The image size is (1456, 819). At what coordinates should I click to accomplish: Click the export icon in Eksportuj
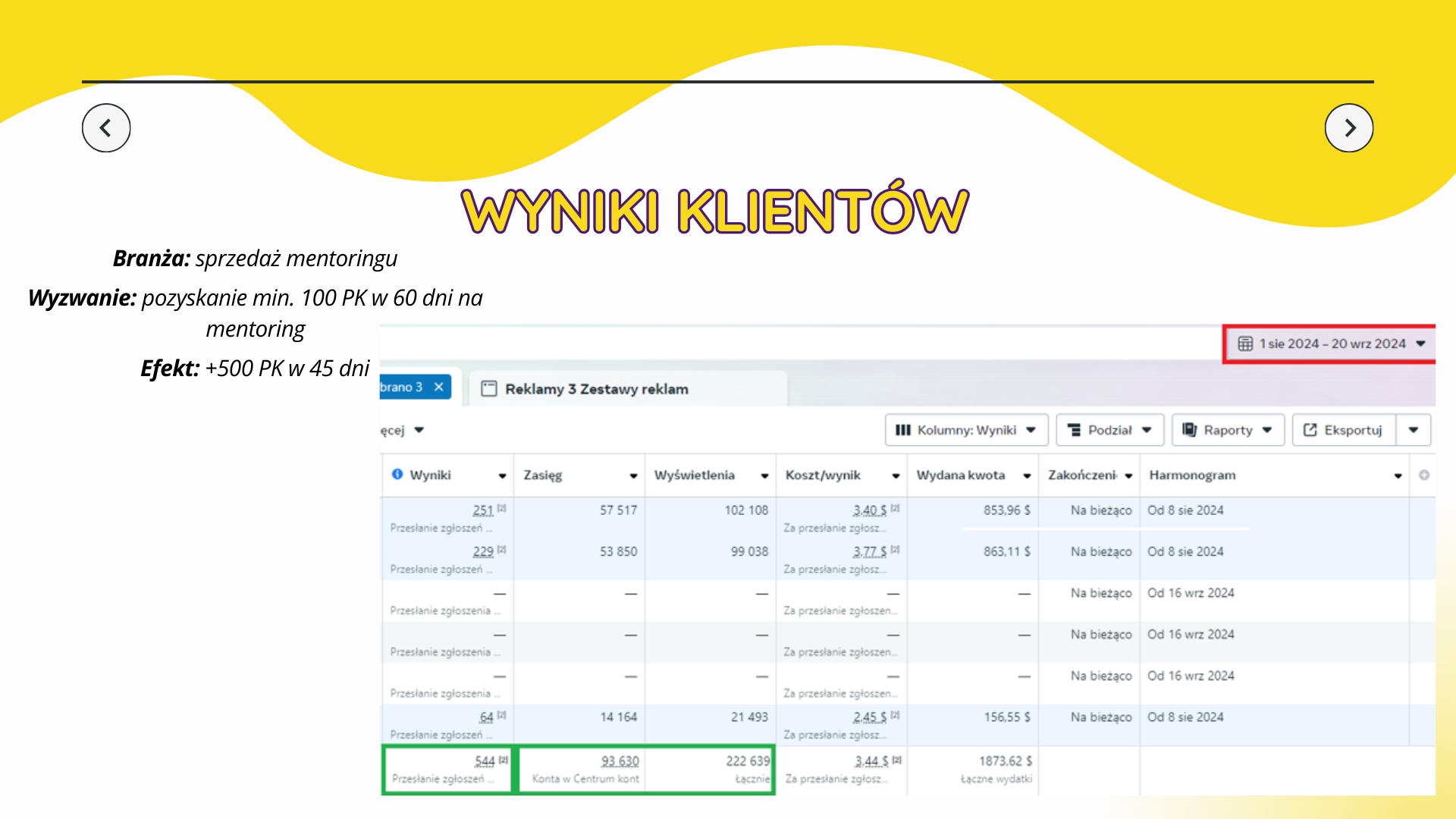1310,430
